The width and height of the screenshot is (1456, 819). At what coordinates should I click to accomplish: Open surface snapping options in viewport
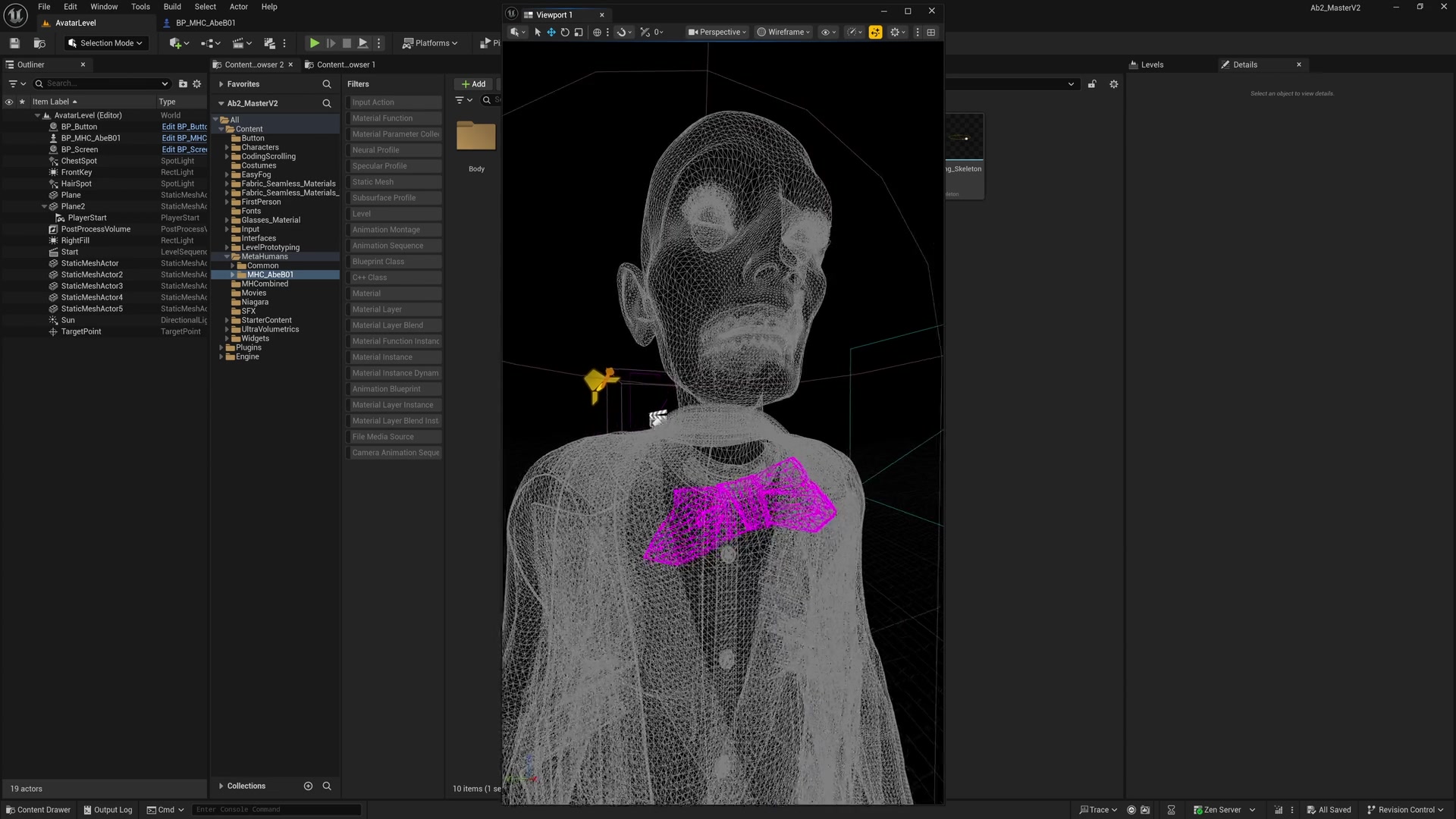[624, 33]
